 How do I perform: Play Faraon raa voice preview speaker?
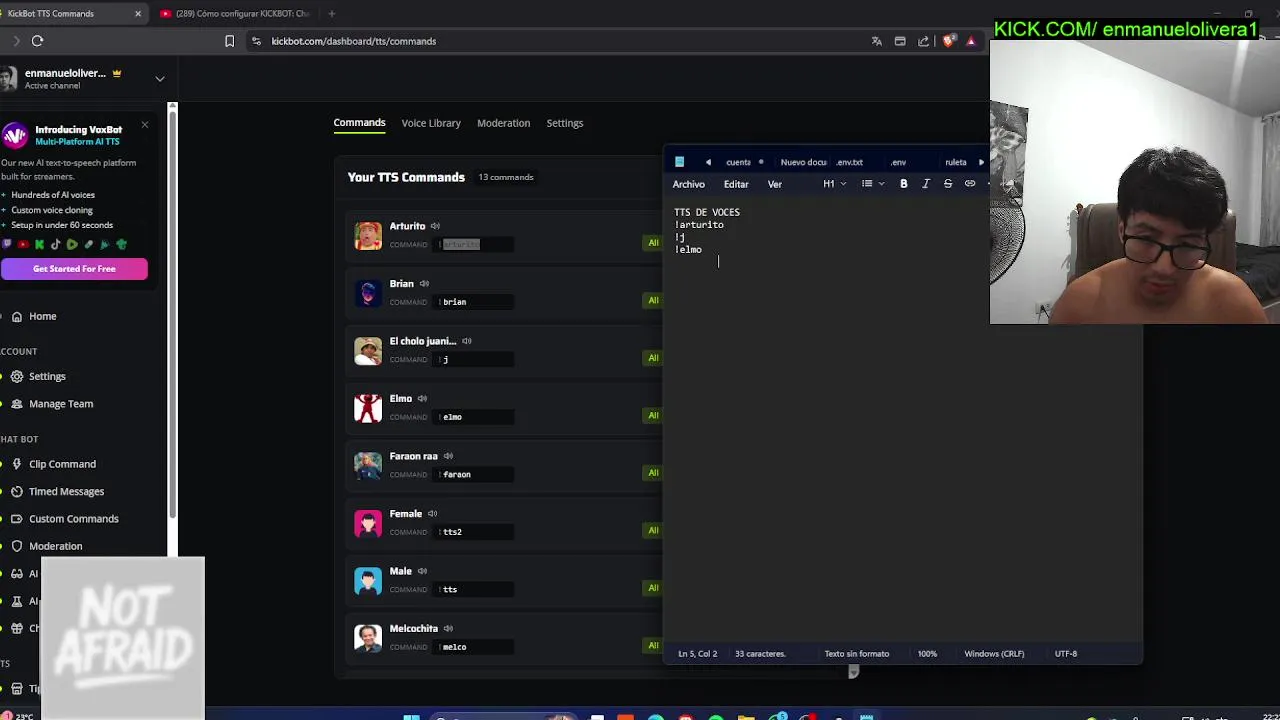click(x=448, y=456)
